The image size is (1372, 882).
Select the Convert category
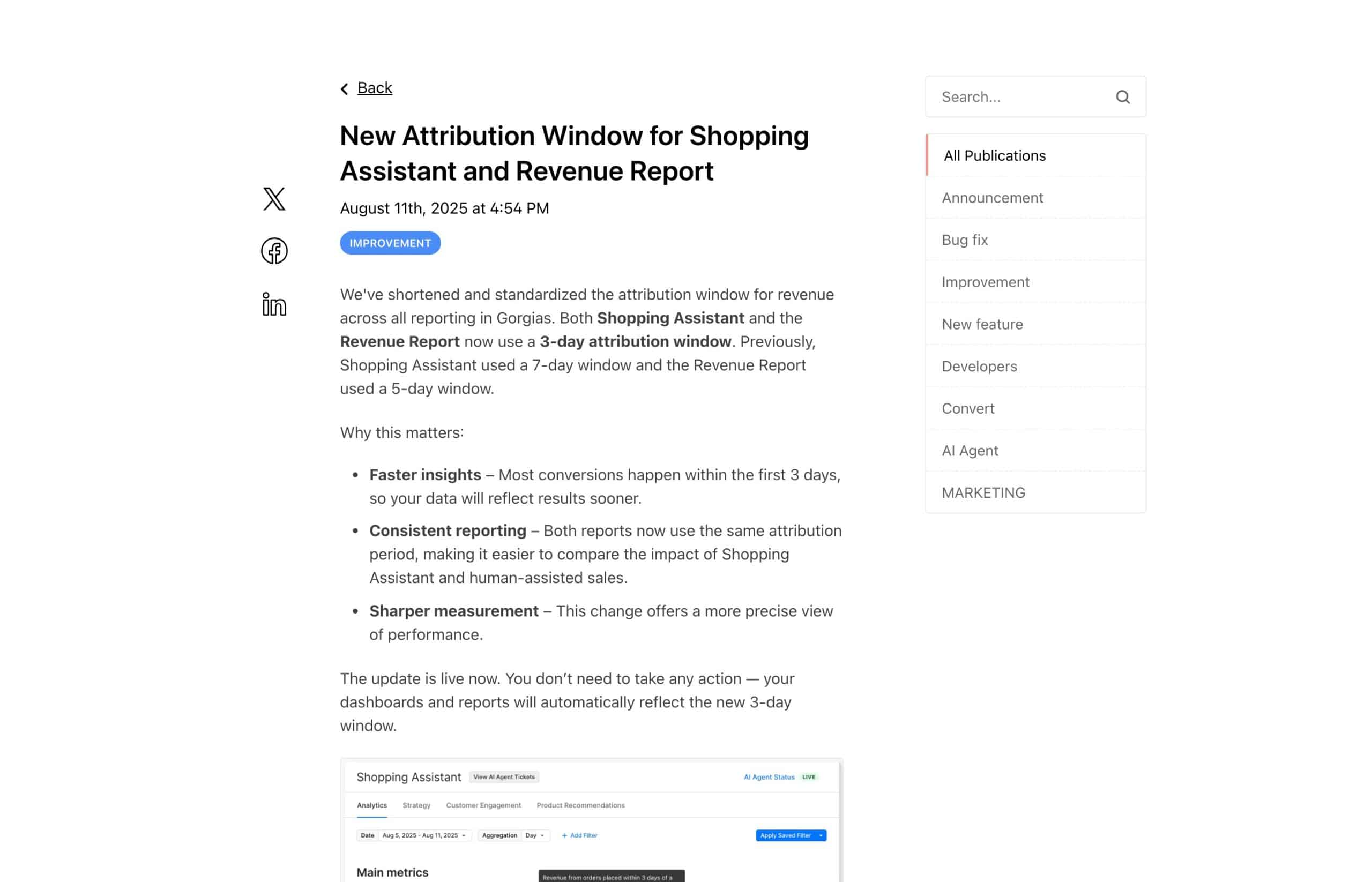click(x=1035, y=408)
